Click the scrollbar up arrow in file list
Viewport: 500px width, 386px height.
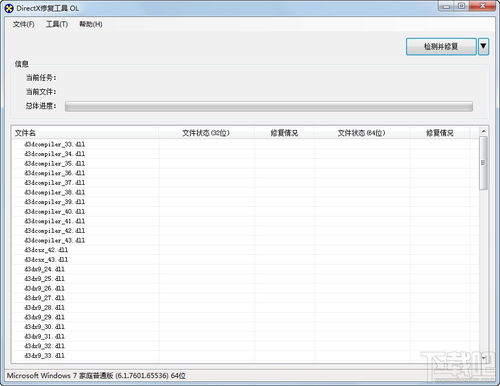(483, 132)
